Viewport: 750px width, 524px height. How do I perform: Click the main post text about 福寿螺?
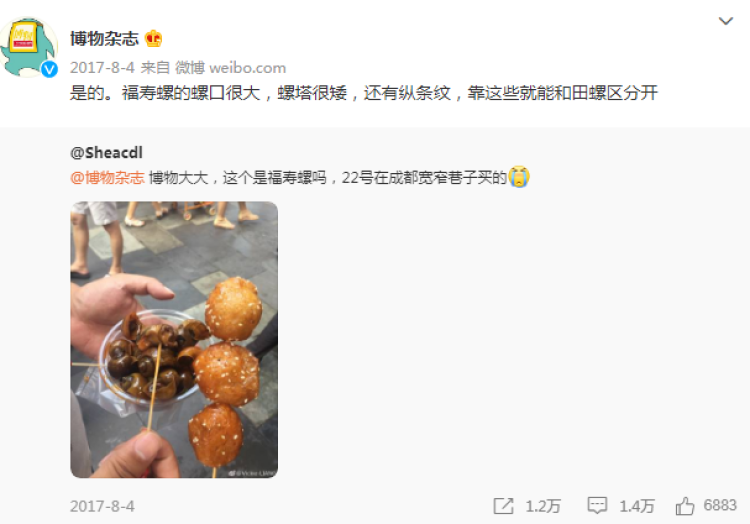(x=364, y=93)
